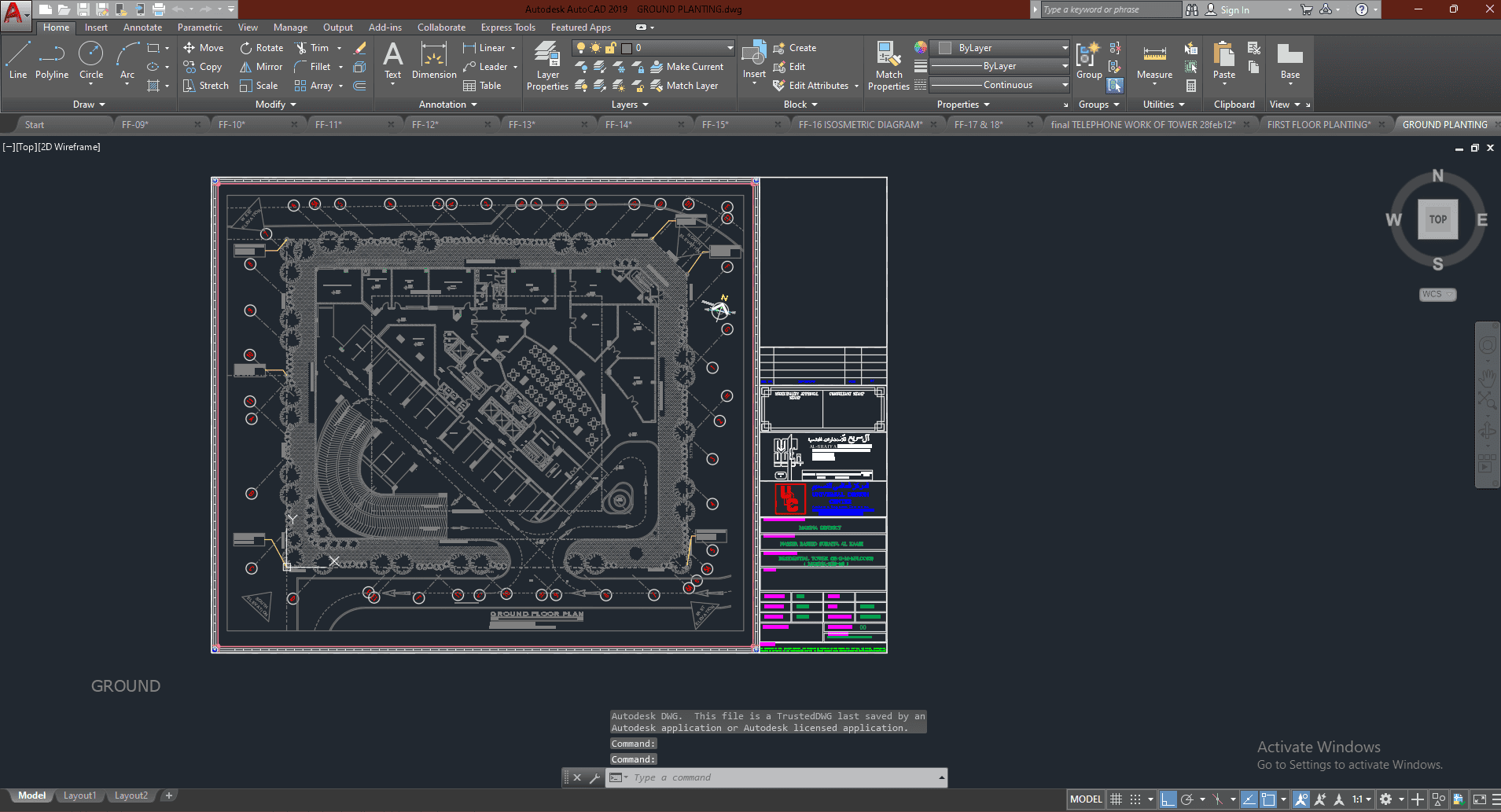Toggle Ortho mode in status bar
Viewport: 1501px width, 812px height.
[1168, 799]
